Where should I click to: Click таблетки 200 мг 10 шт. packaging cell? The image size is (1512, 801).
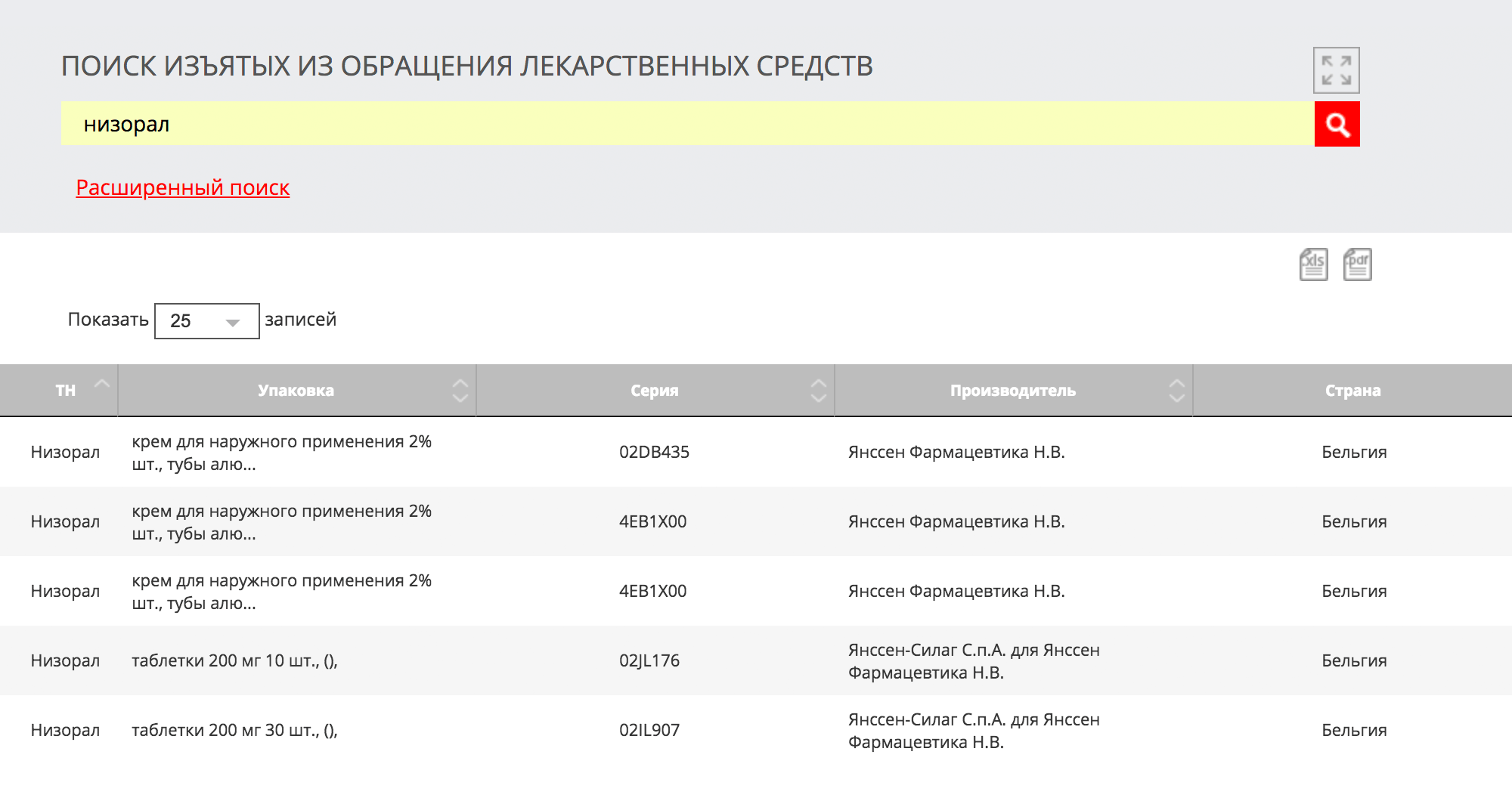tap(234, 660)
